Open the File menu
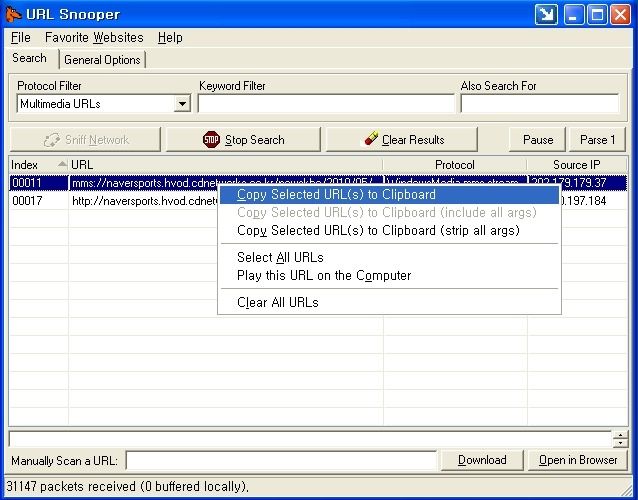 coord(20,37)
